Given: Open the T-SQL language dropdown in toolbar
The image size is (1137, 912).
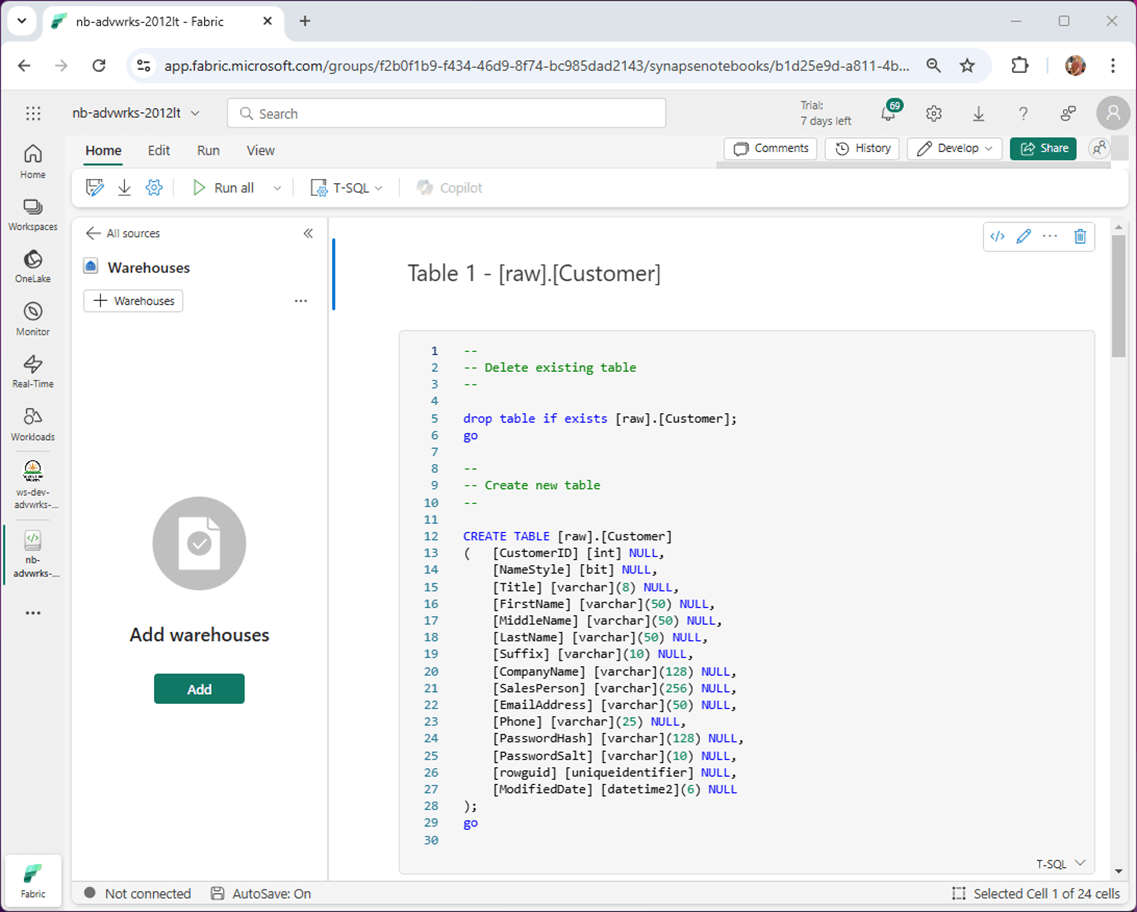Looking at the screenshot, I should click(x=347, y=188).
